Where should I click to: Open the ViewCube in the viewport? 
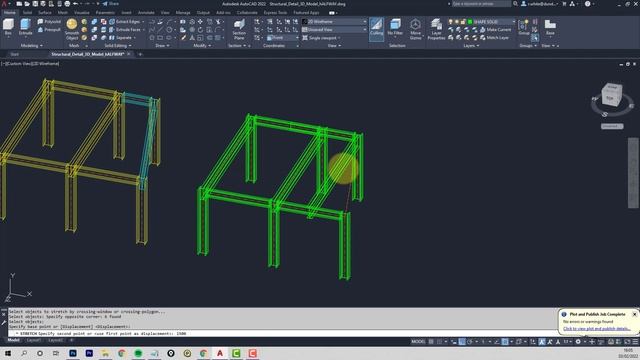point(612,95)
